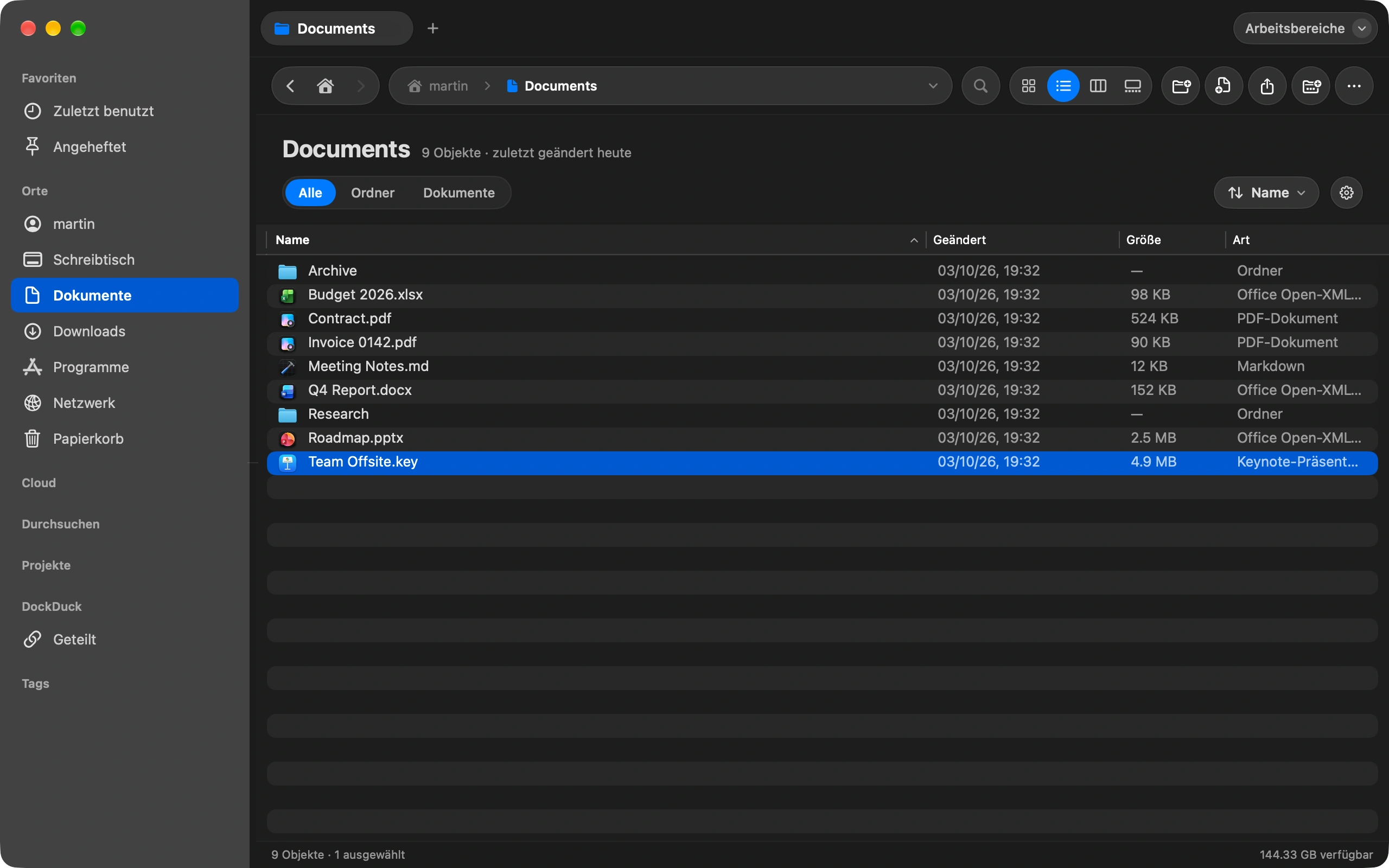The width and height of the screenshot is (1389, 868).
Task: Go forward with the right chevron button
Action: pyautogui.click(x=360, y=86)
